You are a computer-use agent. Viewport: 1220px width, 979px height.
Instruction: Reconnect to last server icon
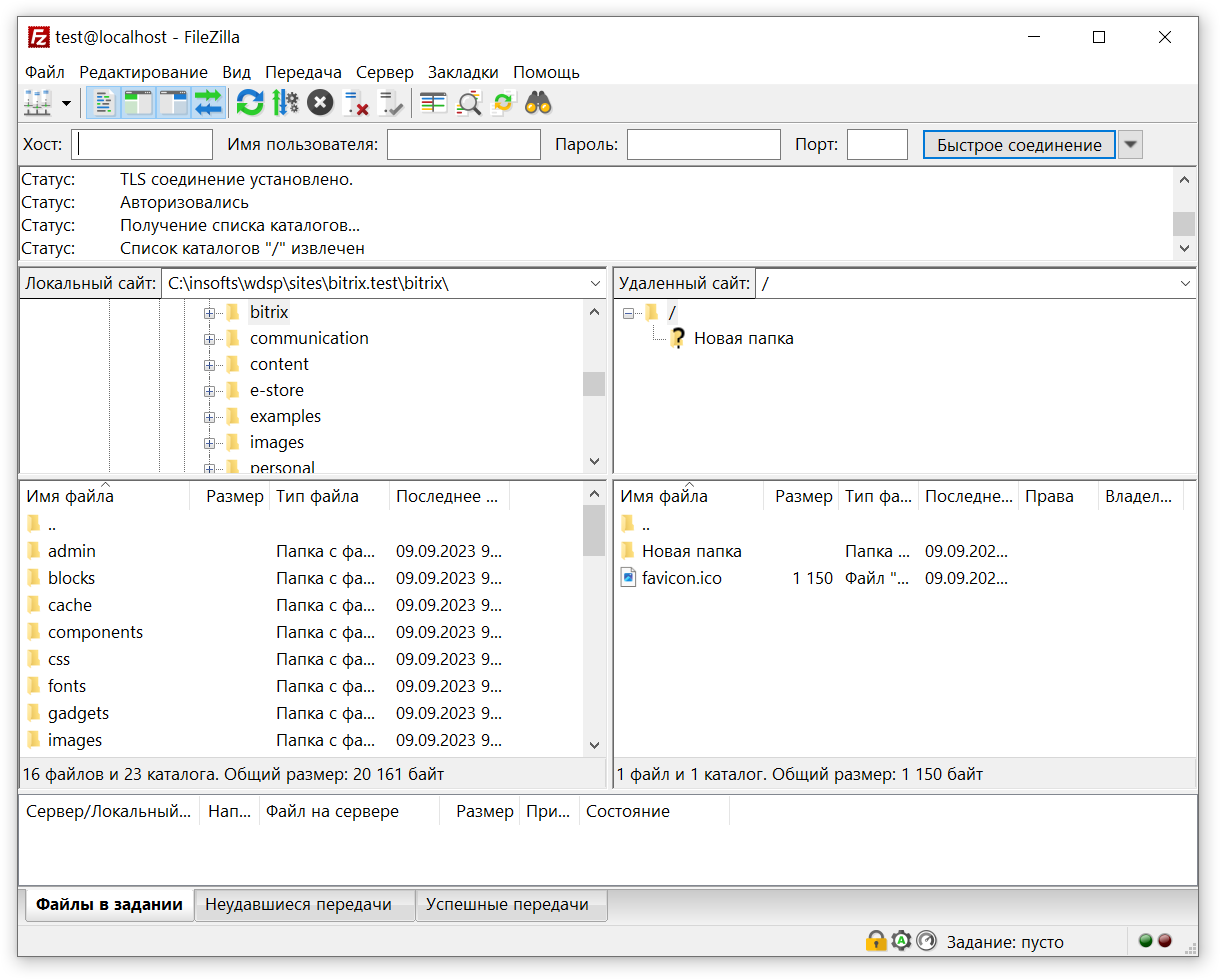click(390, 102)
